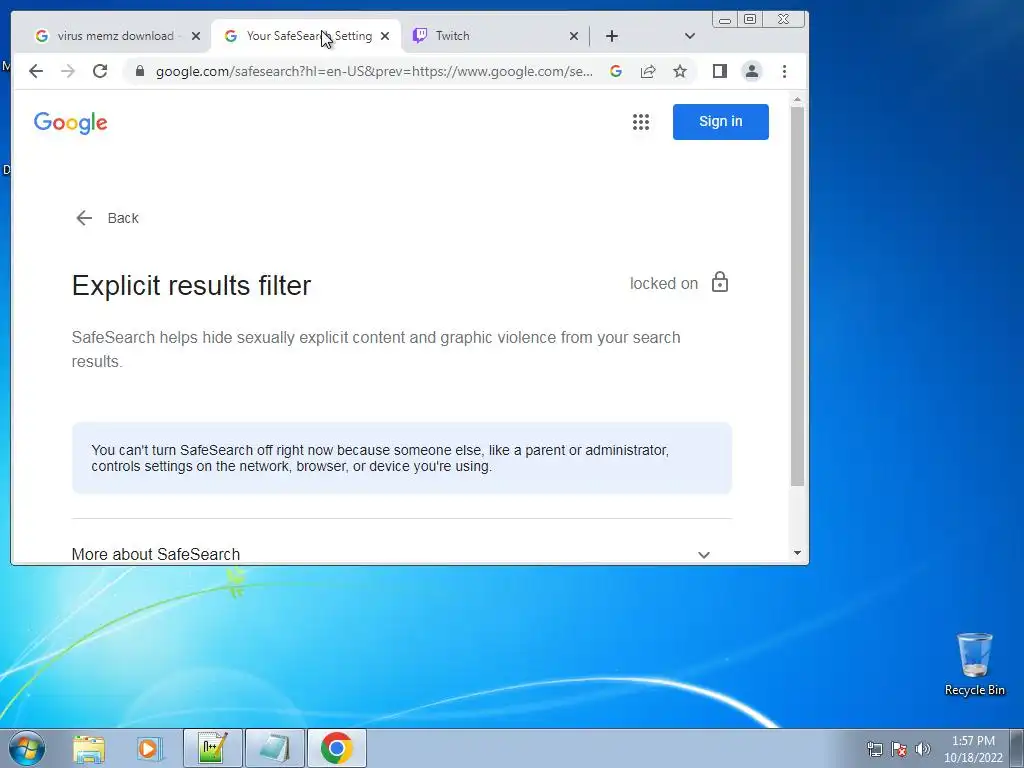Switch to the Twitch tab
Viewport: 1024px width, 768px height.
point(494,36)
